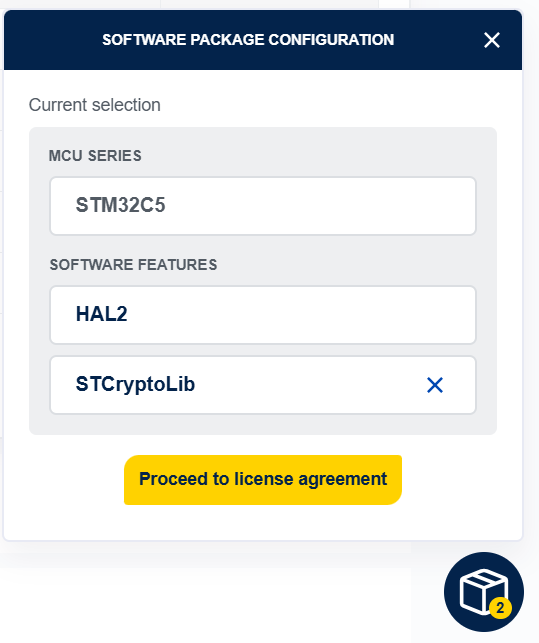Image resolution: width=539 pixels, height=643 pixels.
Task: Click the Current selection heading
Action: 95,105
